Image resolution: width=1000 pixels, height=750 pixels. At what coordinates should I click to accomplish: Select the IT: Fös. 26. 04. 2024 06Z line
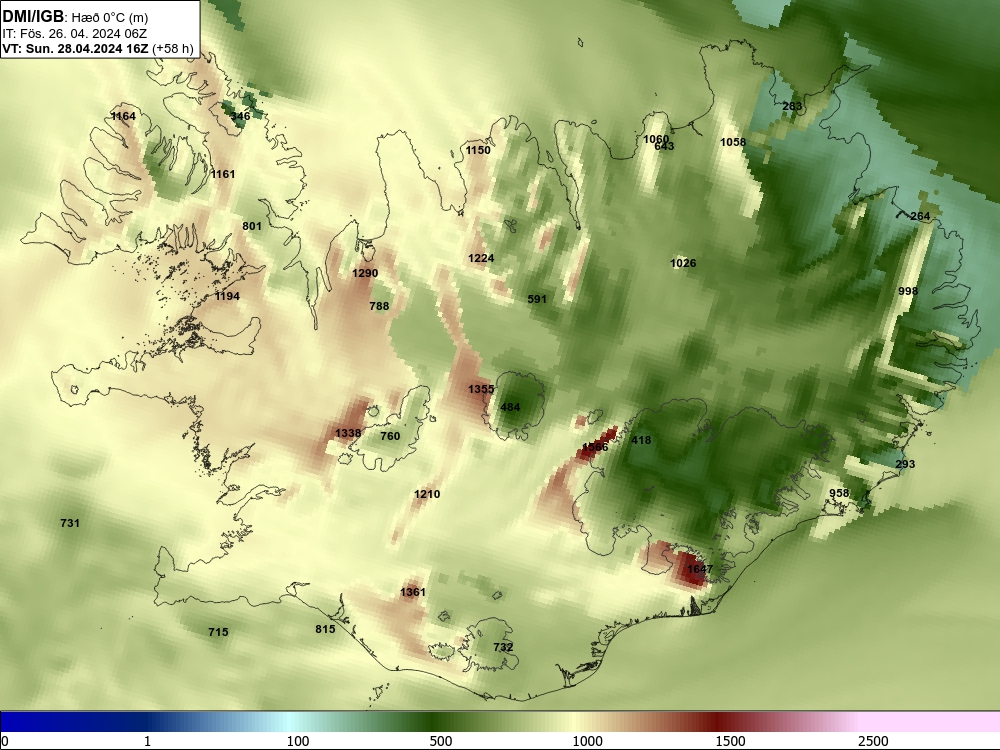[75, 34]
